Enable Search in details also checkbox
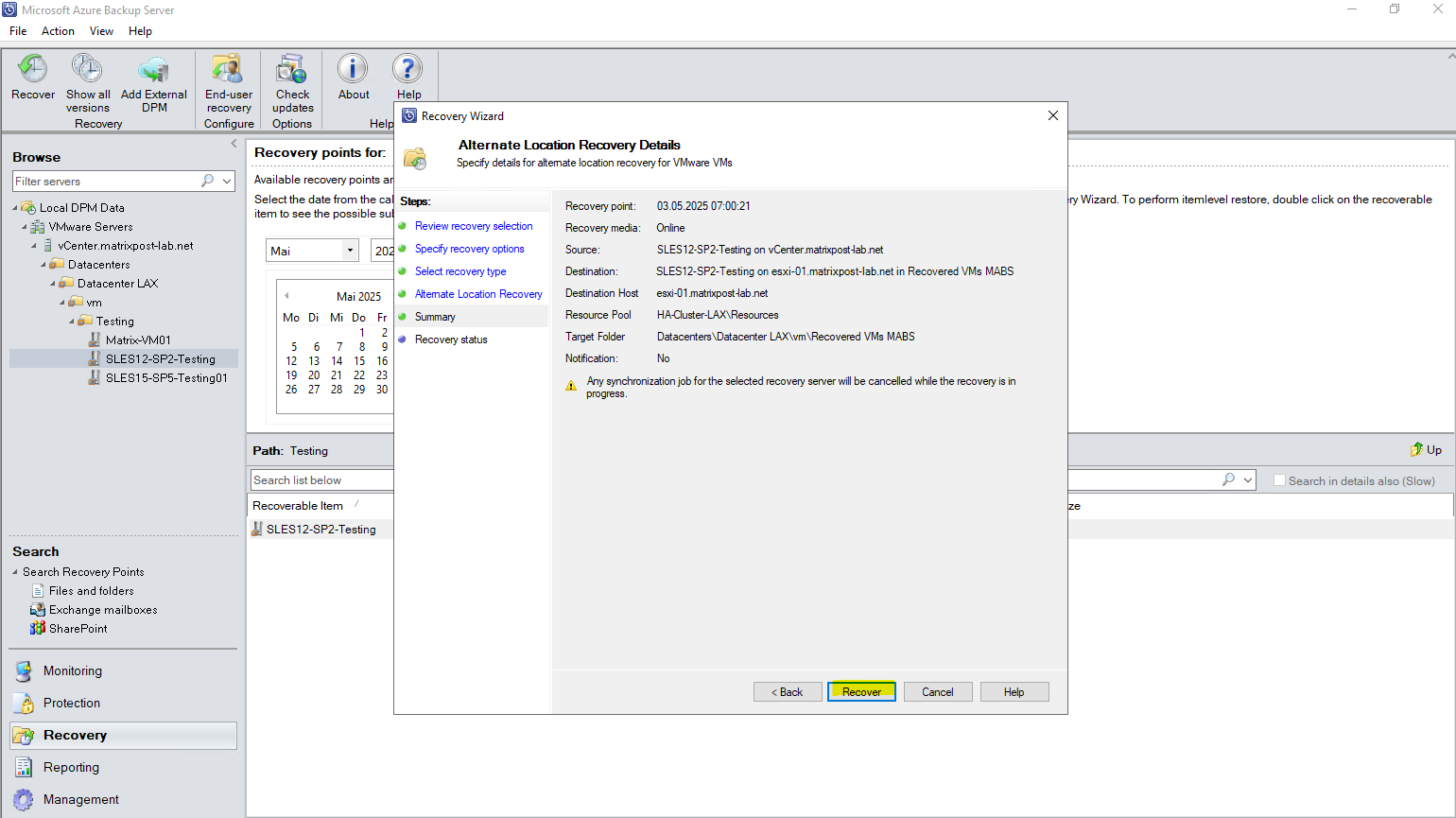 (x=1279, y=480)
